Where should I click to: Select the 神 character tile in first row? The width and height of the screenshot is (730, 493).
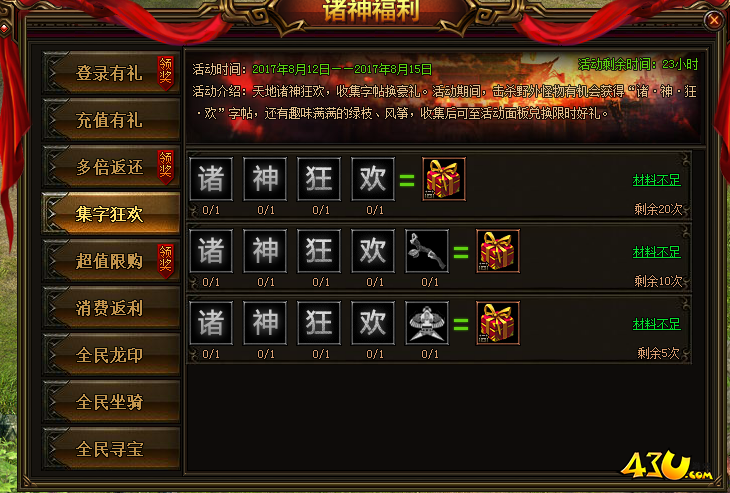point(265,179)
